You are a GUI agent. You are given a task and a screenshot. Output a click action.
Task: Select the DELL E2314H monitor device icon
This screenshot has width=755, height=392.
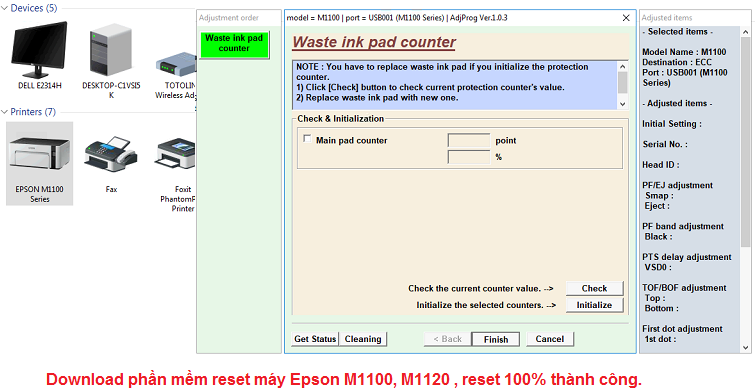39,51
